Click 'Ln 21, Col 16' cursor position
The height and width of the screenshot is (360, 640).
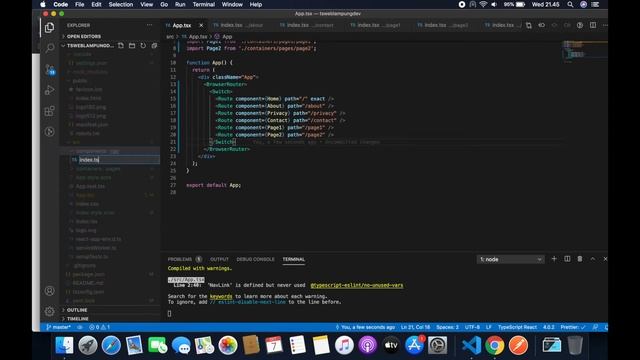tap(415, 327)
